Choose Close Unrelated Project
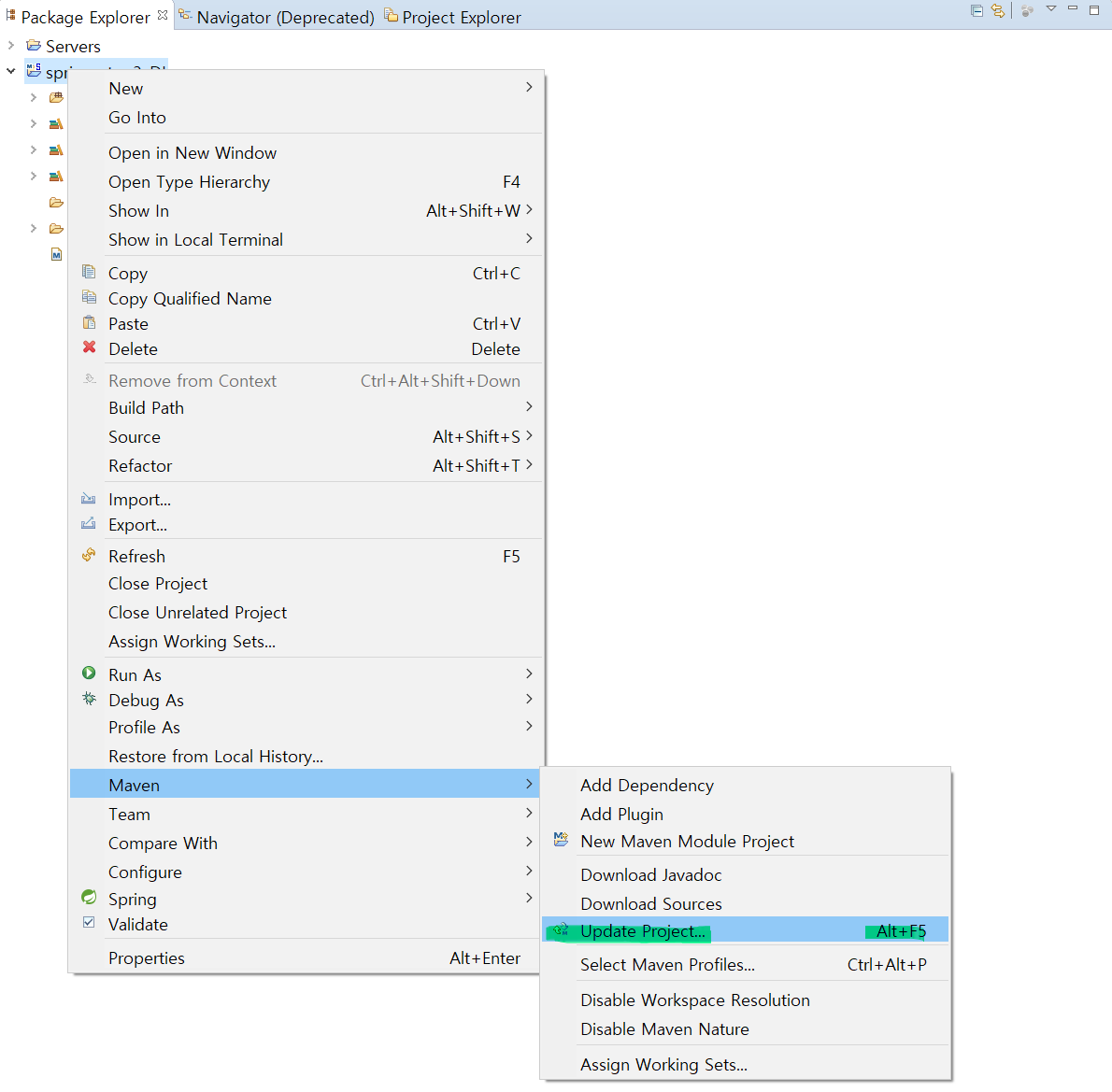The height and width of the screenshot is (1092, 1112). click(306, 613)
